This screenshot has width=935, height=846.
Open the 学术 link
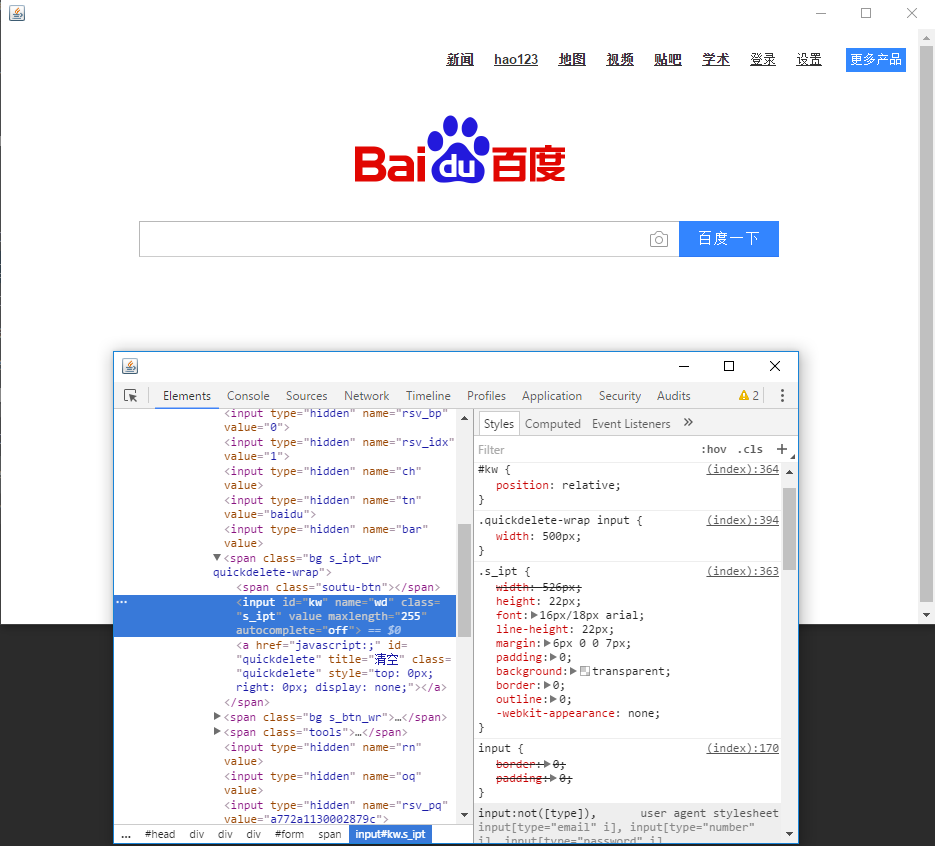(x=716, y=60)
